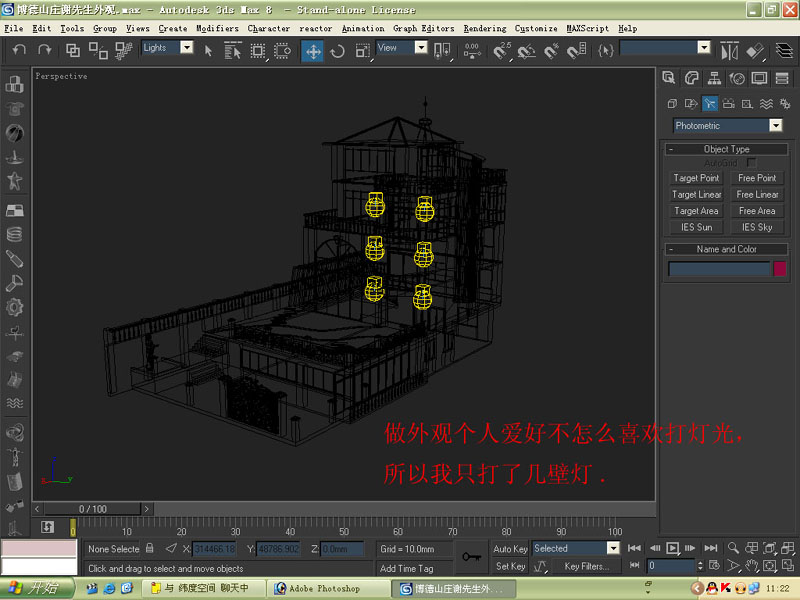The image size is (800, 600).
Task: Open the Time Configuration icon
Action: coord(714,565)
